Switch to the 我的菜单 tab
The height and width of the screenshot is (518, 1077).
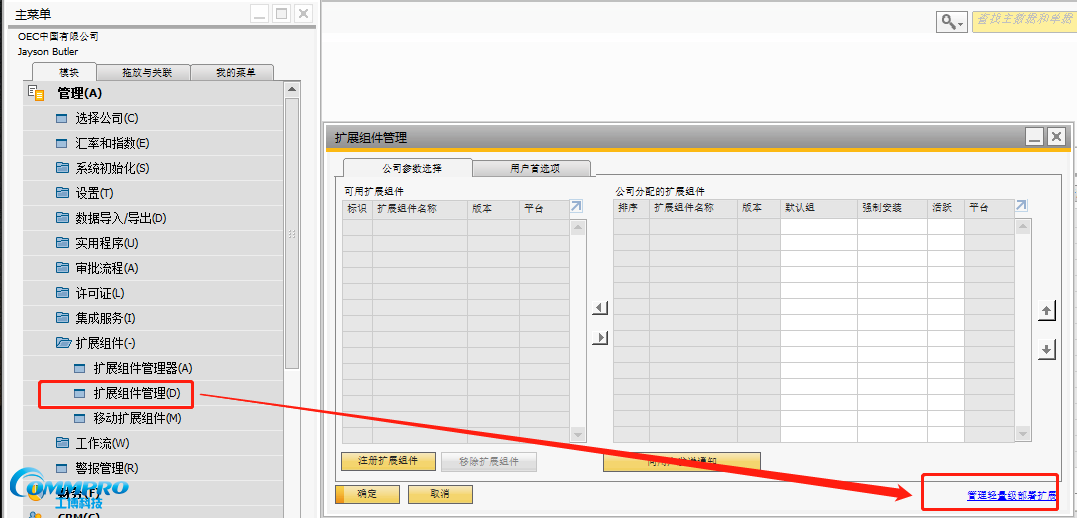pos(231,72)
